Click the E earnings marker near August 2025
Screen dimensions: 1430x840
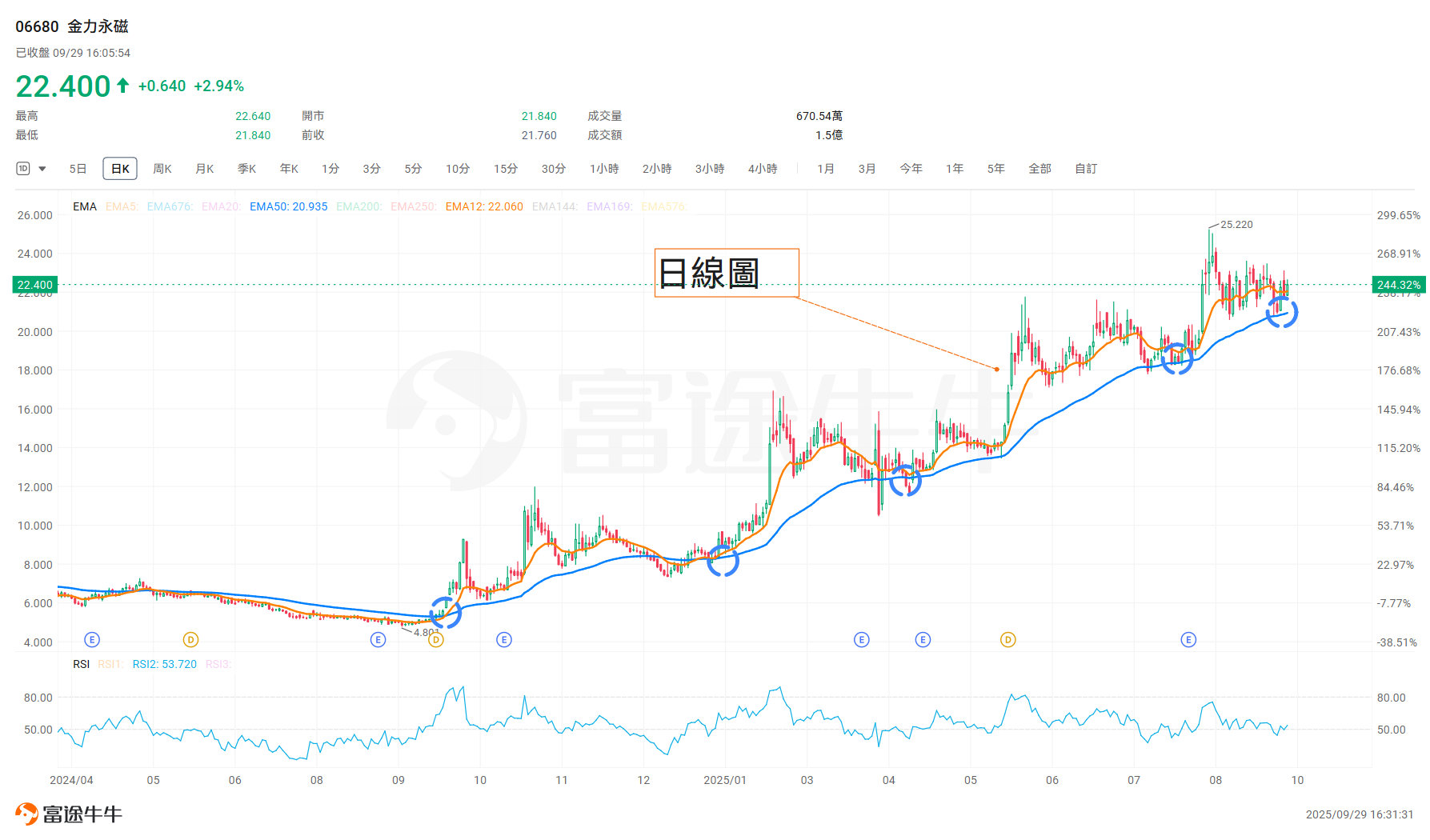pyautogui.click(x=1188, y=639)
